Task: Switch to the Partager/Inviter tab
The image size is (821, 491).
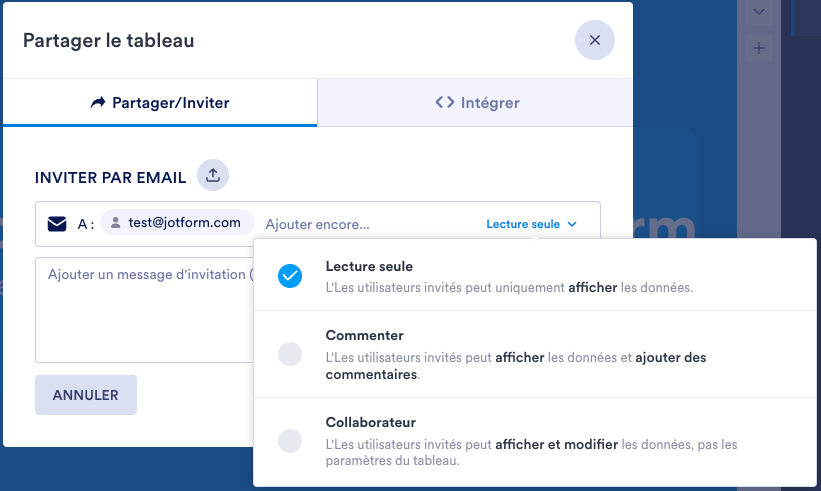Action: pyautogui.click(x=160, y=102)
